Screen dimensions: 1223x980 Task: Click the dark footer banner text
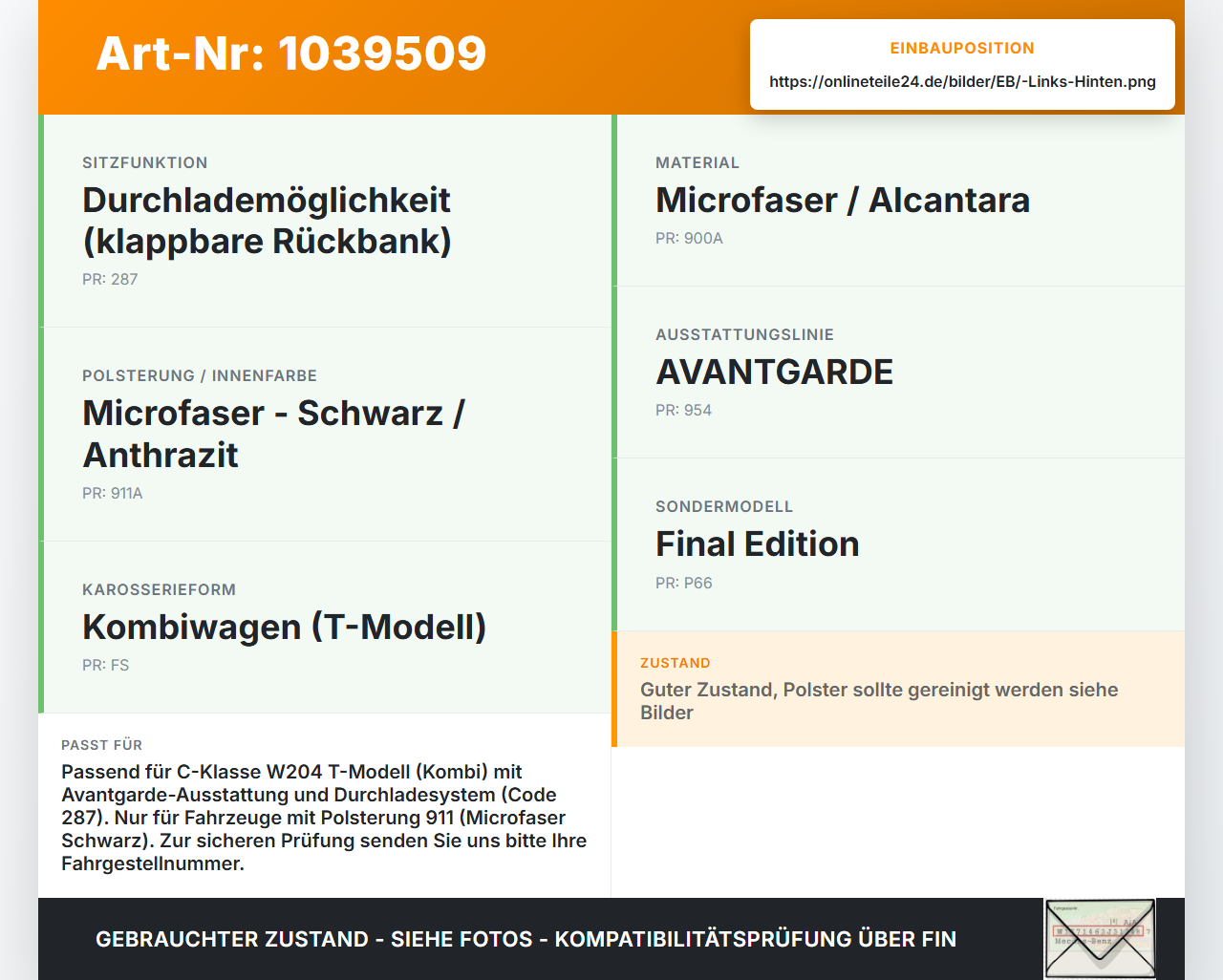[526, 939]
